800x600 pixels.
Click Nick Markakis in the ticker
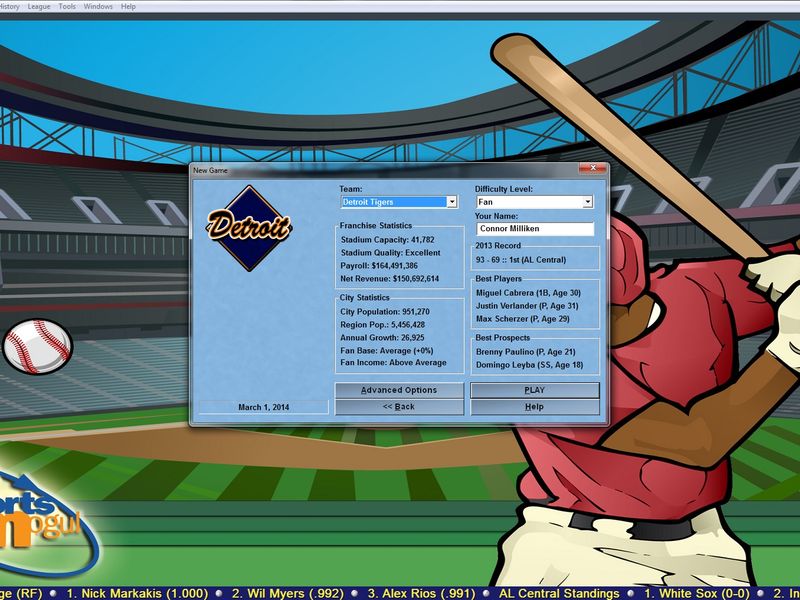137,593
